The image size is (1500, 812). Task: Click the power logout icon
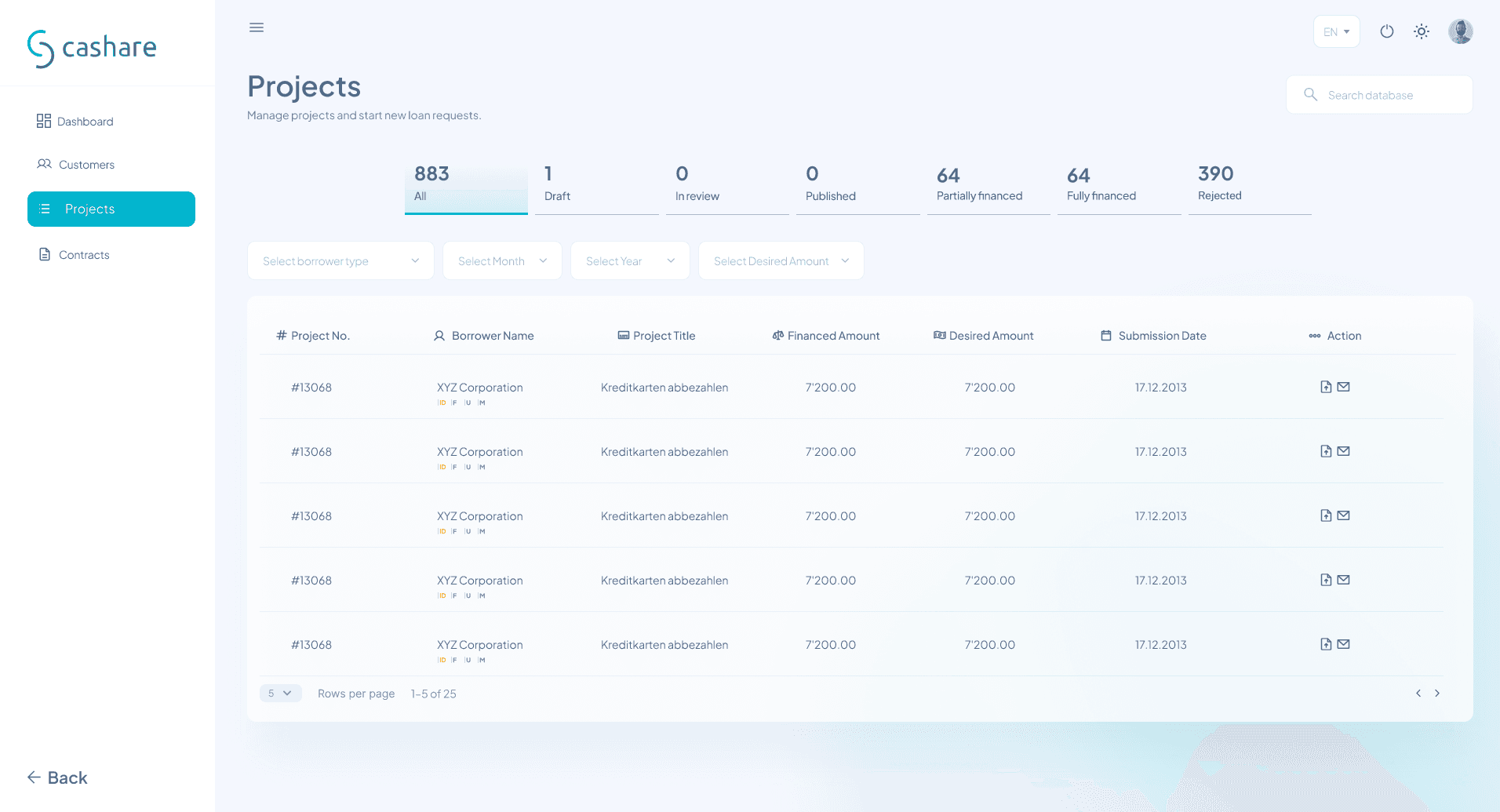click(x=1387, y=31)
